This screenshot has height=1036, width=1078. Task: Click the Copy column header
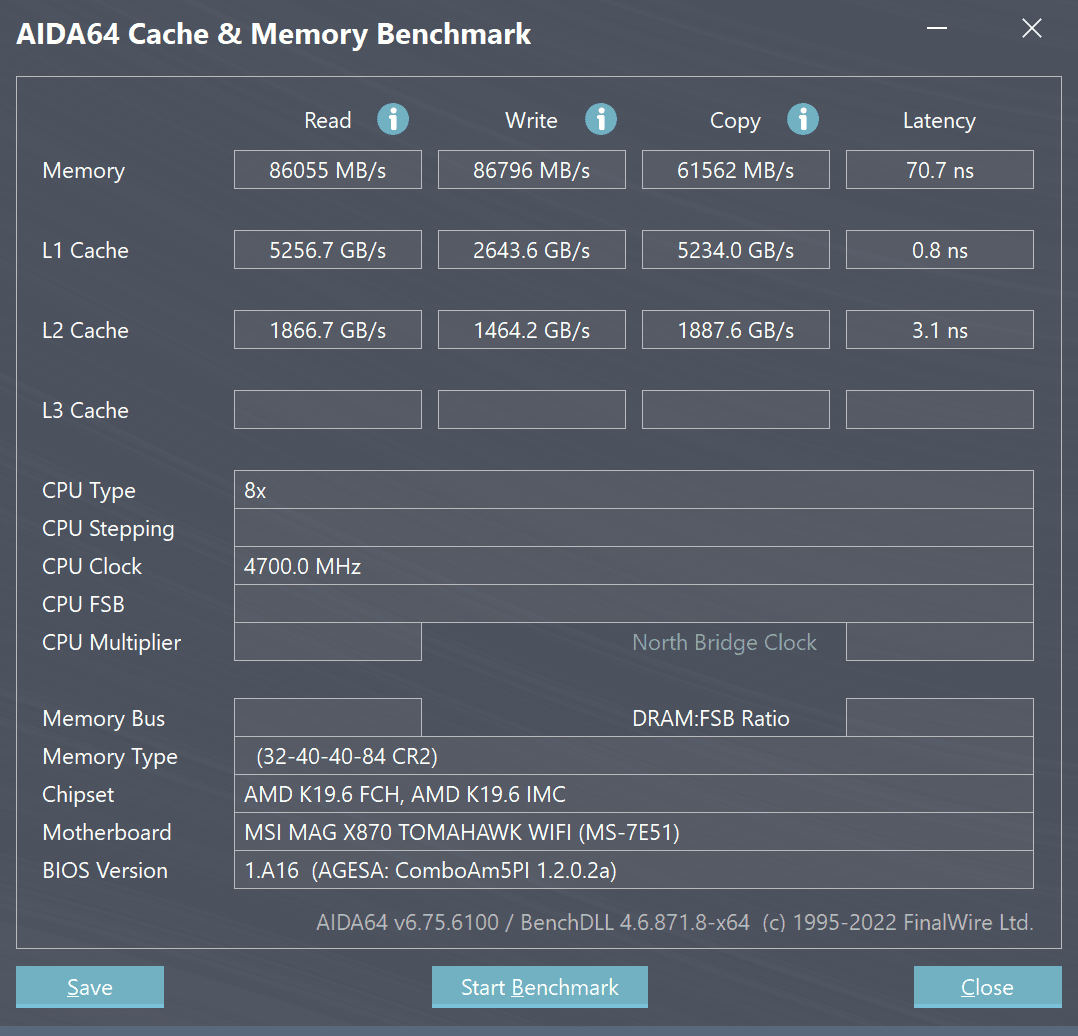tap(735, 122)
